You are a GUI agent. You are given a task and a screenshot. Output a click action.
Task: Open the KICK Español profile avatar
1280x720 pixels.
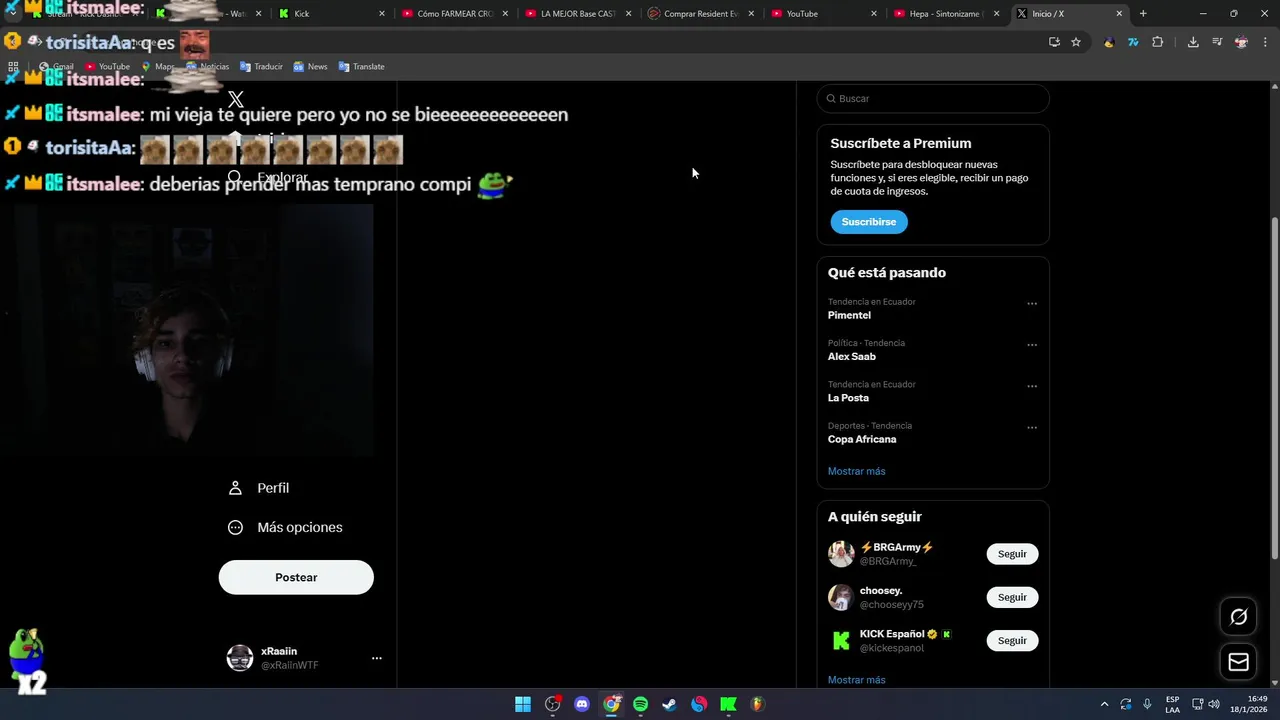841,640
